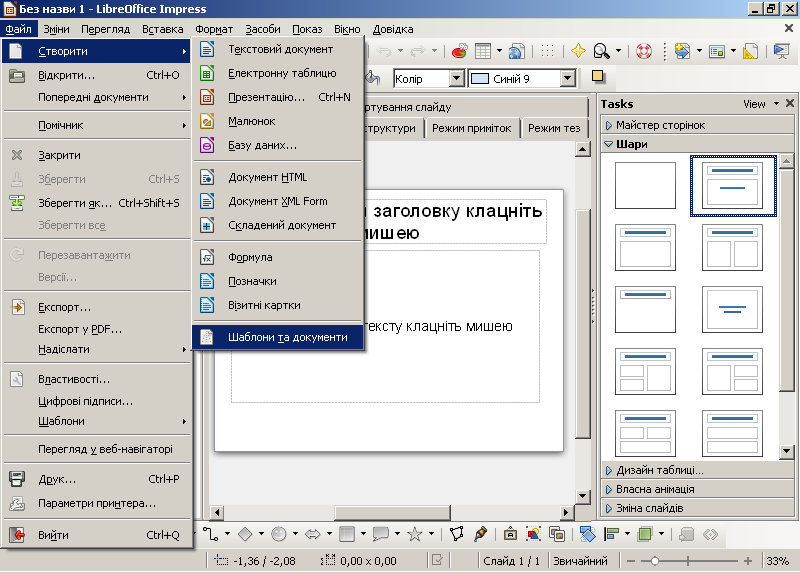The width and height of the screenshot is (800, 574).
Task: Create new Електронну таблицю
Action: (x=279, y=73)
